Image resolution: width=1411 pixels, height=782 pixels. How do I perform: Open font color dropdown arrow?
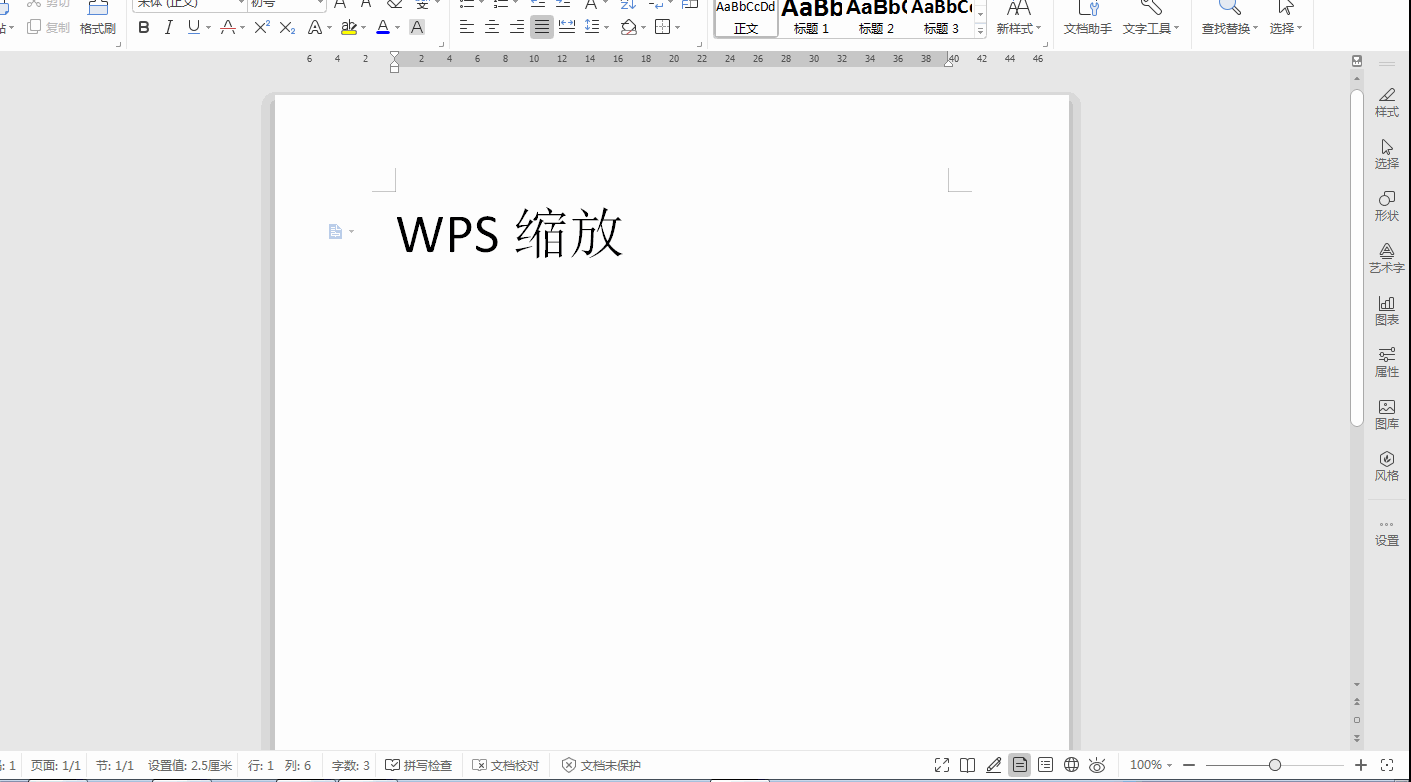[x=397, y=28]
